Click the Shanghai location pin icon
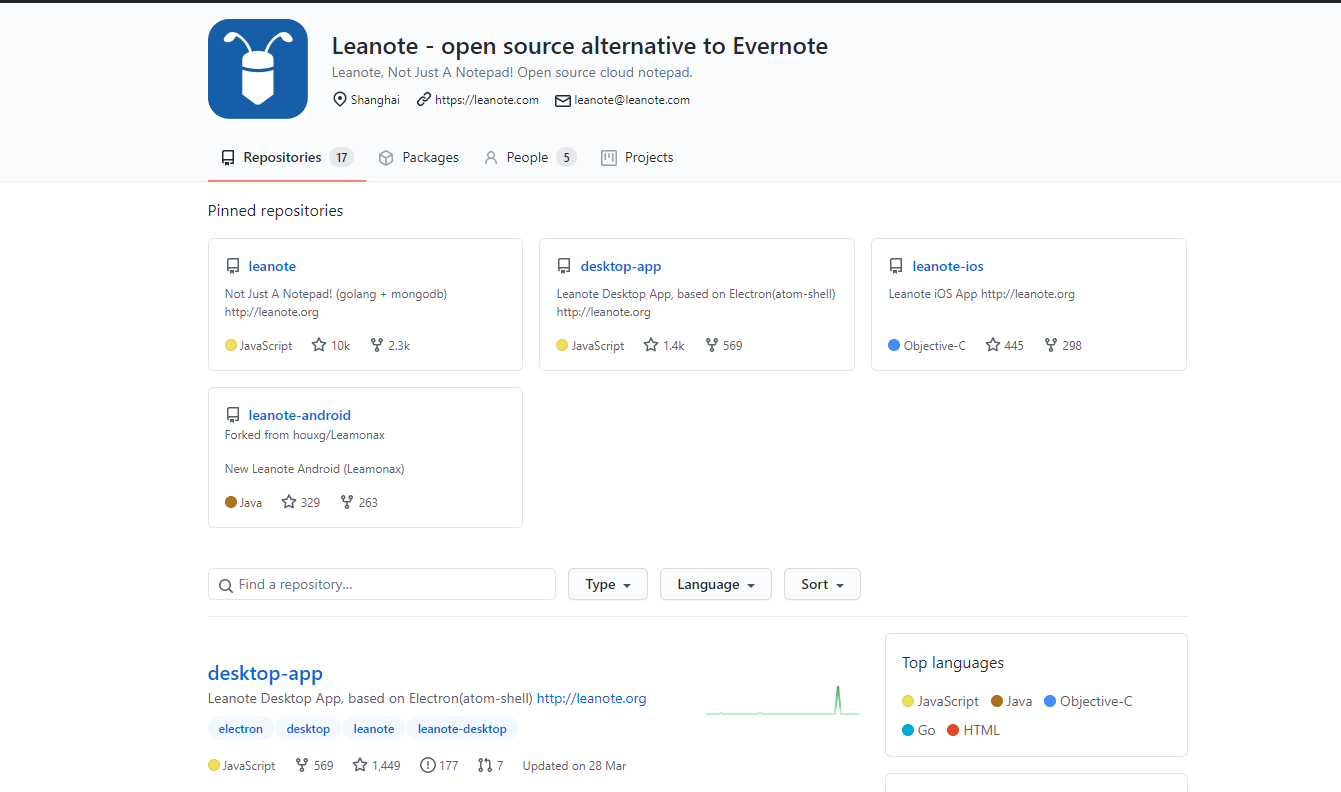The height and width of the screenshot is (792, 1341). pyautogui.click(x=340, y=100)
